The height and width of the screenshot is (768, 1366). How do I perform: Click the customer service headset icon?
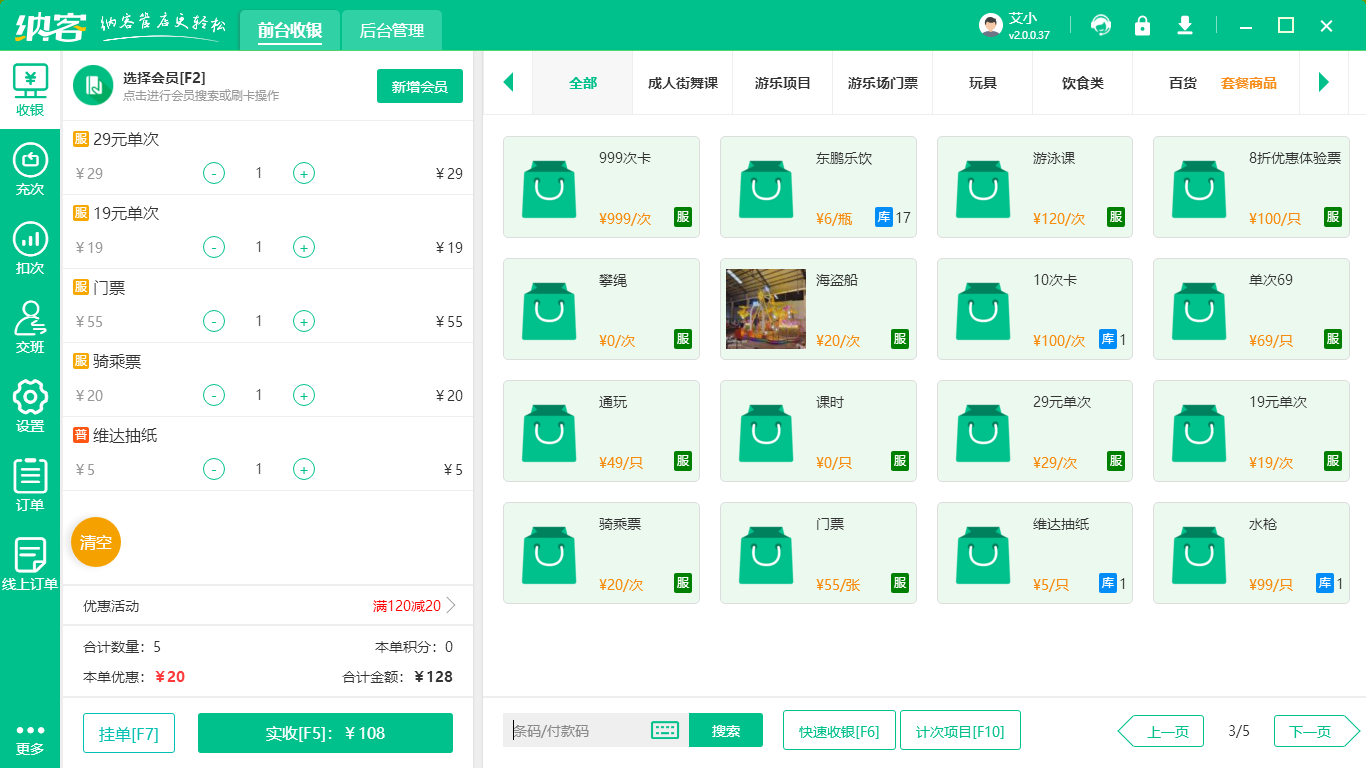click(x=1101, y=25)
